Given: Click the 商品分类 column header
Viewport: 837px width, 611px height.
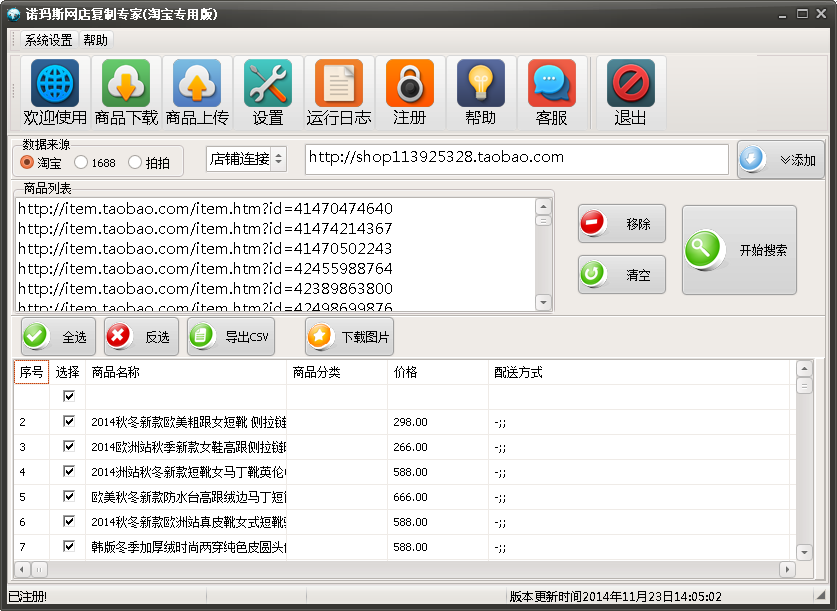Looking at the screenshot, I should click(x=337, y=372).
